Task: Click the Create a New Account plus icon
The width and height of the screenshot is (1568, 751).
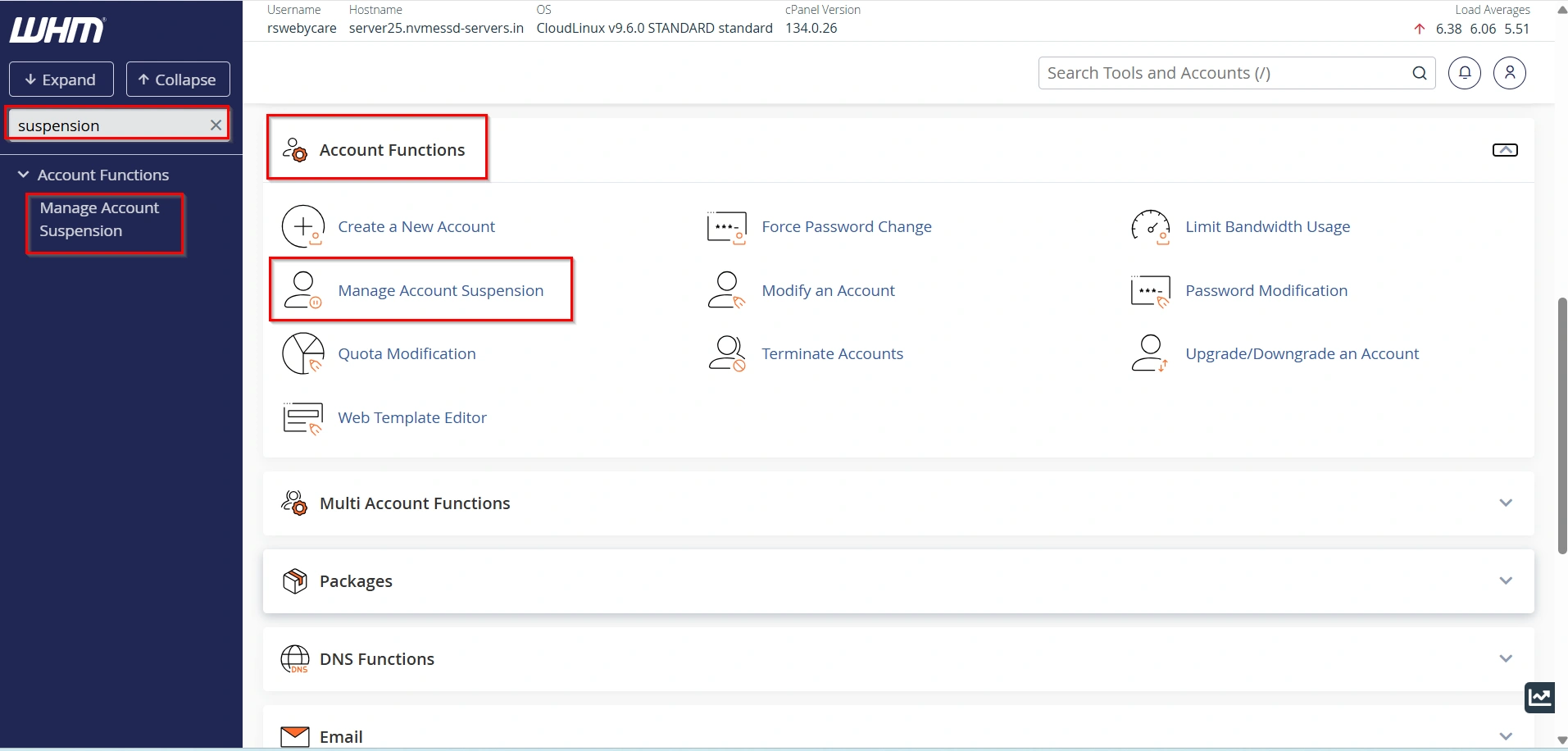Action: click(303, 226)
